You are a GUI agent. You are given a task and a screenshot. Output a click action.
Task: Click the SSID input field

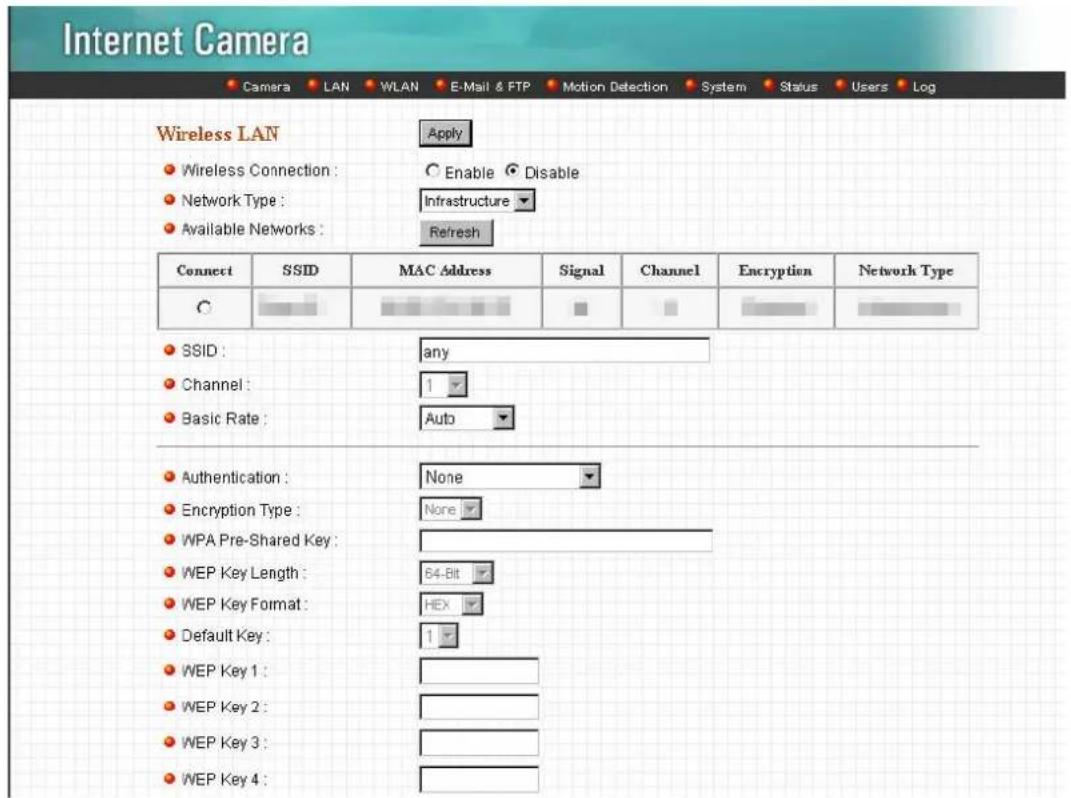point(564,351)
